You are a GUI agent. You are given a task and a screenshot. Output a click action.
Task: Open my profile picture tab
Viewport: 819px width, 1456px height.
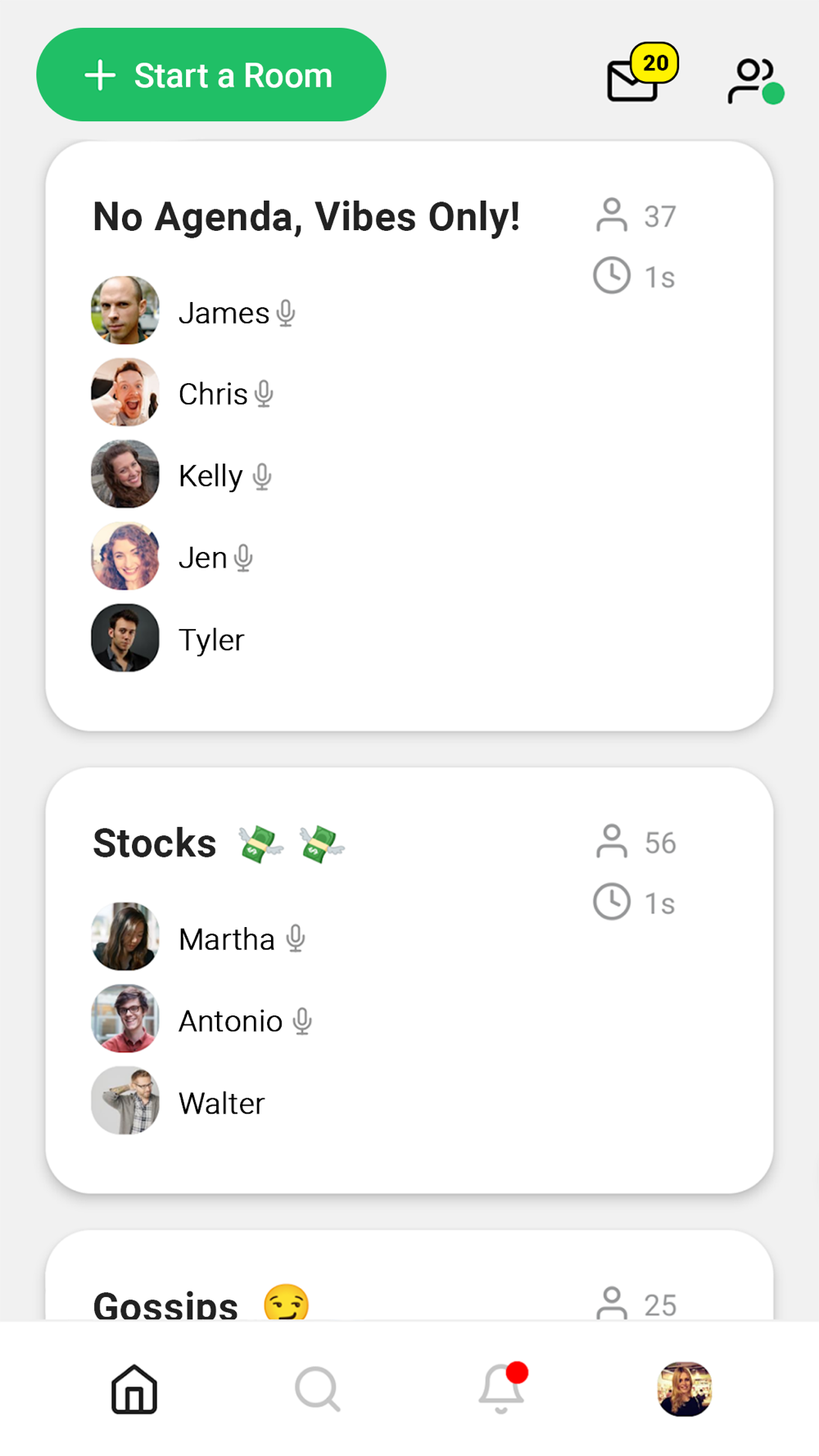(685, 1389)
